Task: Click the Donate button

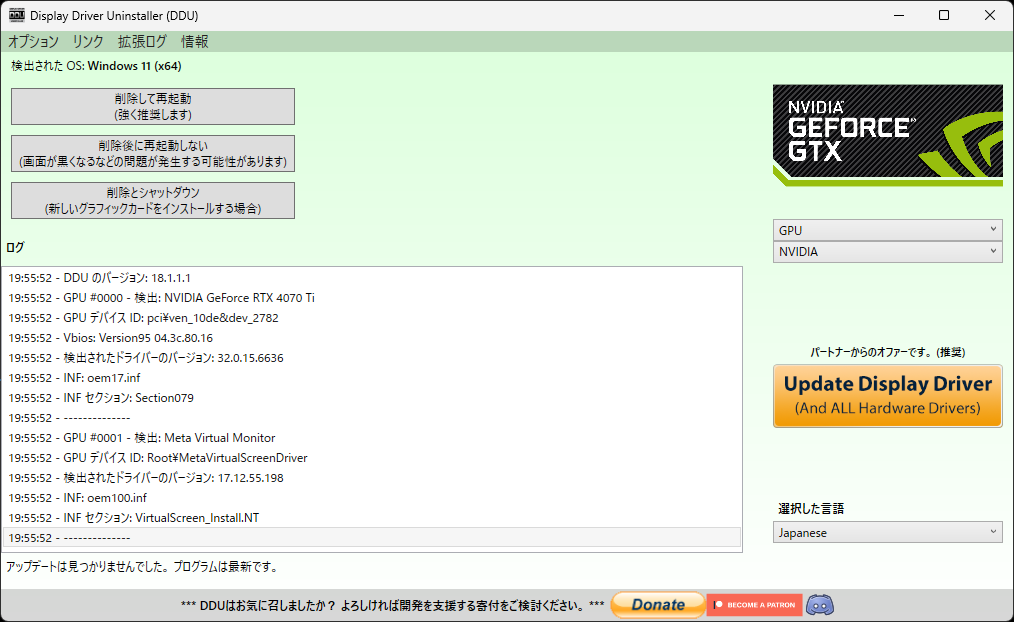Action: [x=658, y=605]
